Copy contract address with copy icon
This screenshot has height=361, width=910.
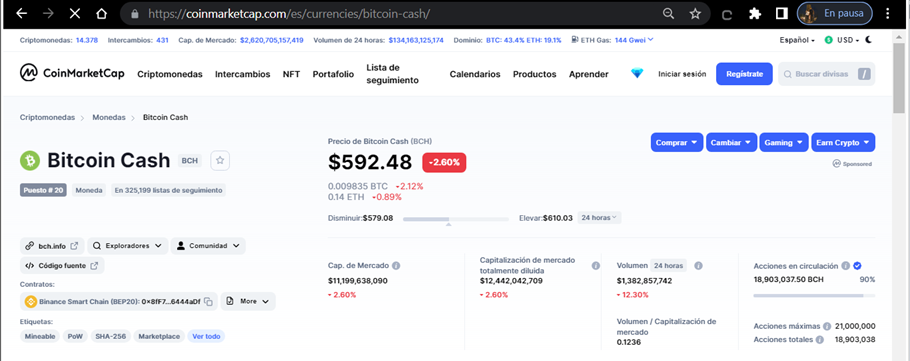pos(208,302)
